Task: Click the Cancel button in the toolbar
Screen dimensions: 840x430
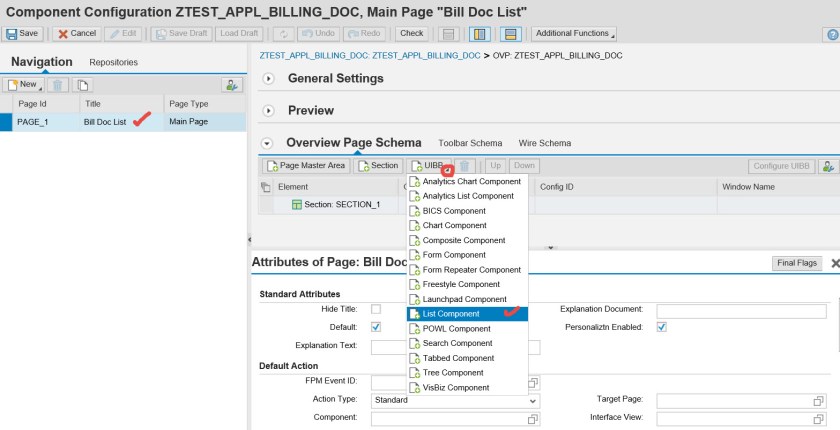Action: click(x=77, y=34)
